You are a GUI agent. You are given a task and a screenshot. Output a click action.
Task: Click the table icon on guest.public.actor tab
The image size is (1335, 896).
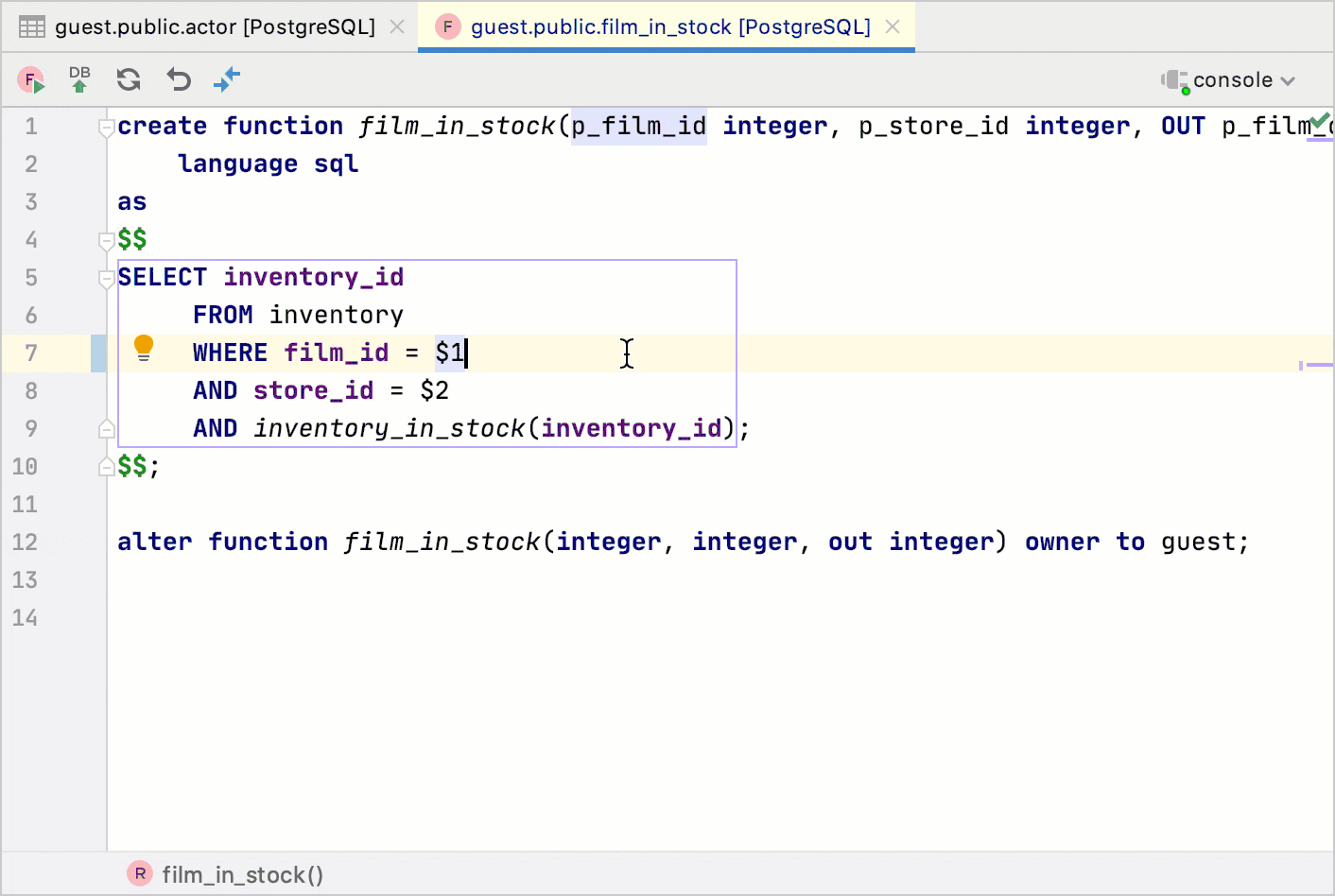pos(31,26)
